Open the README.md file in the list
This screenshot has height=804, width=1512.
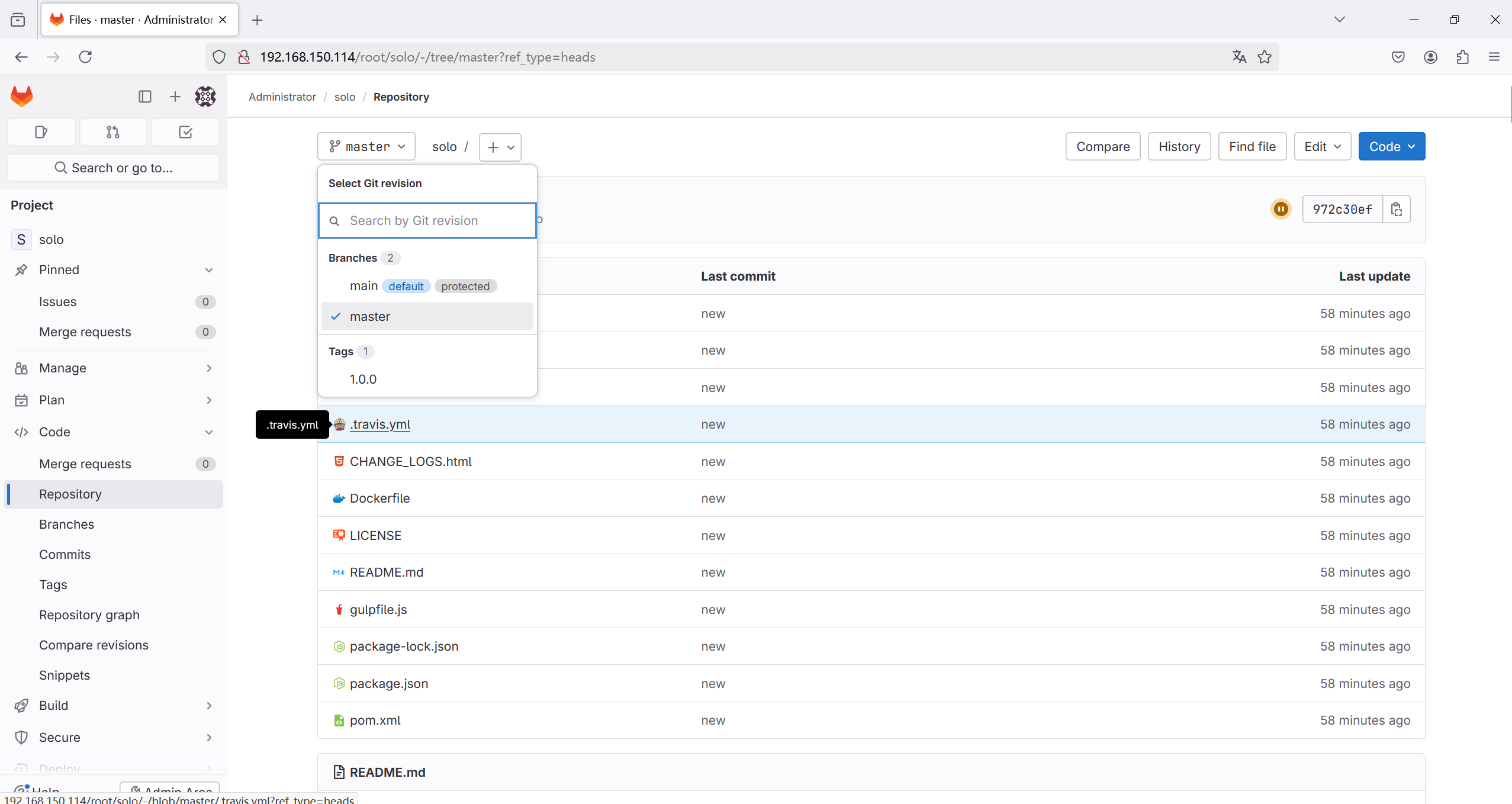(x=387, y=573)
